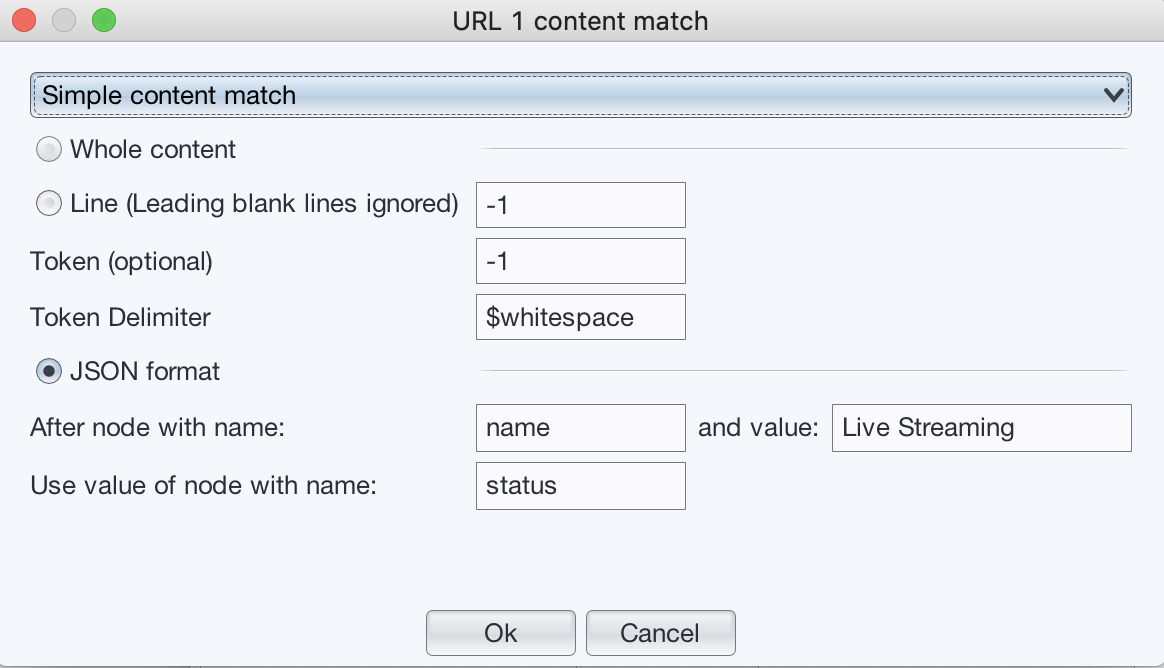The width and height of the screenshot is (1164, 668).
Task: Focus the Token (optional) input field
Action: pos(580,261)
